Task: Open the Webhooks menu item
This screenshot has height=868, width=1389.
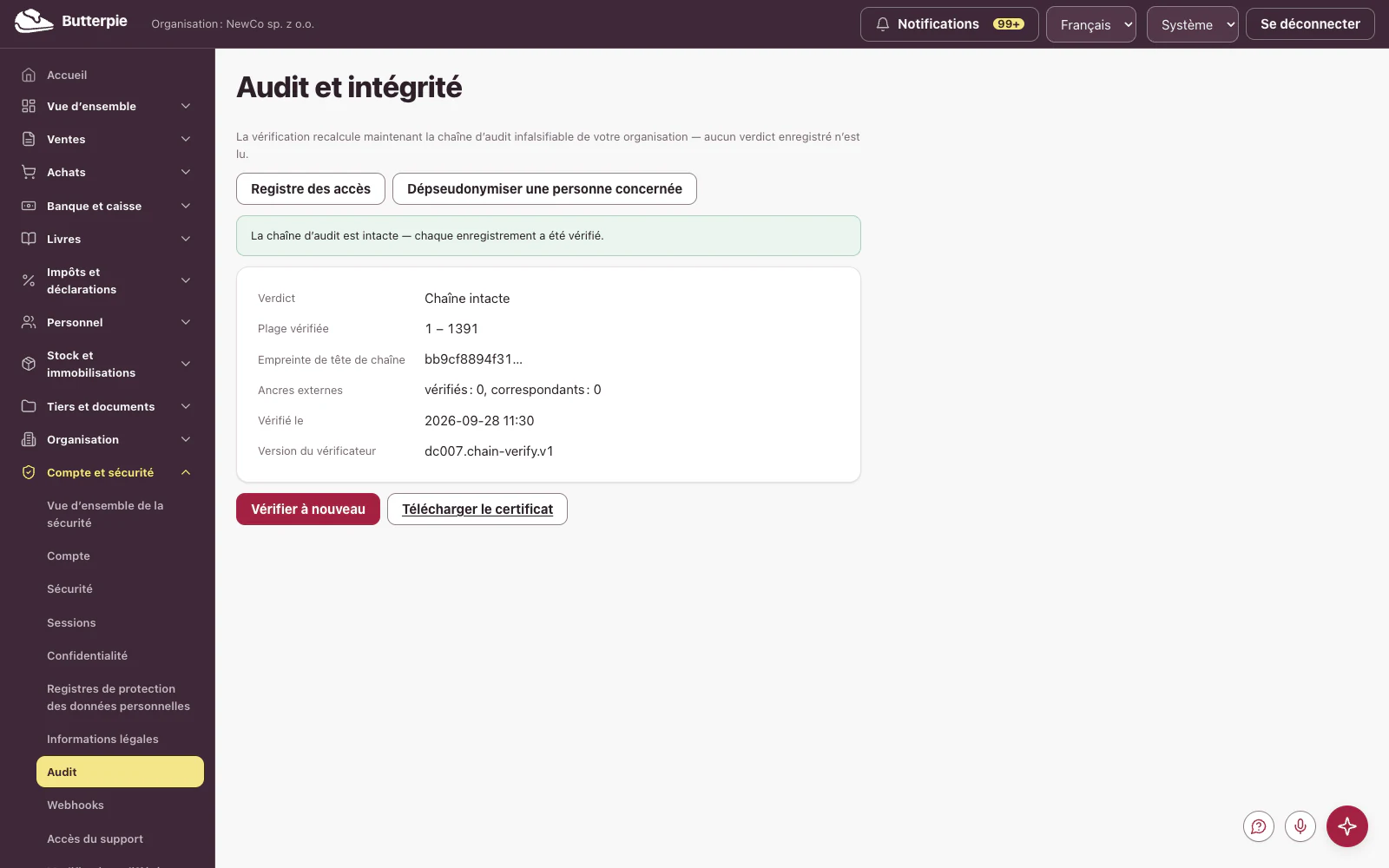Action: [x=120, y=805]
